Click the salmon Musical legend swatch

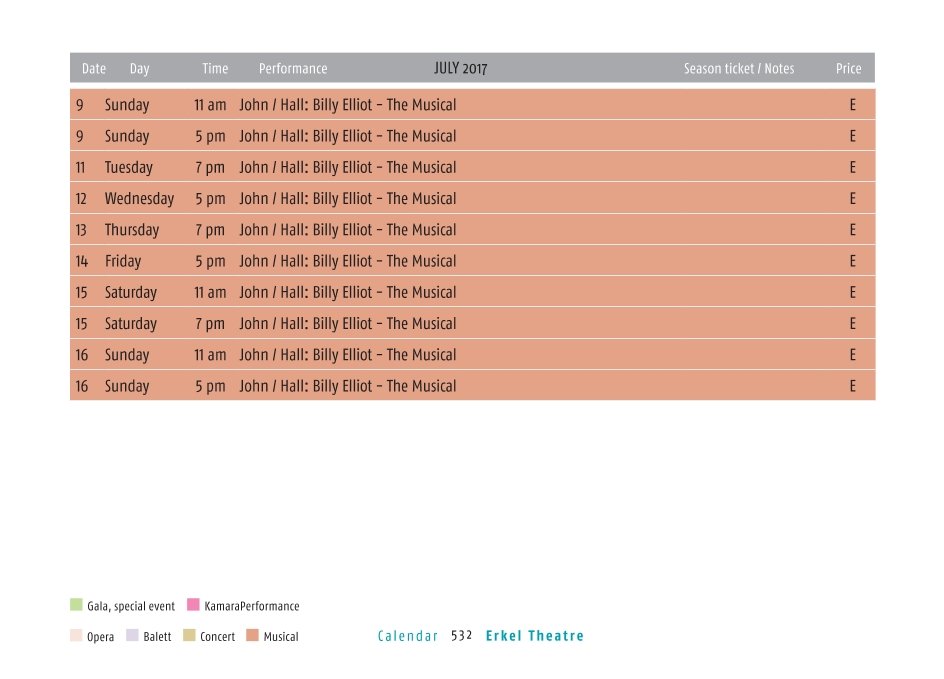252,635
